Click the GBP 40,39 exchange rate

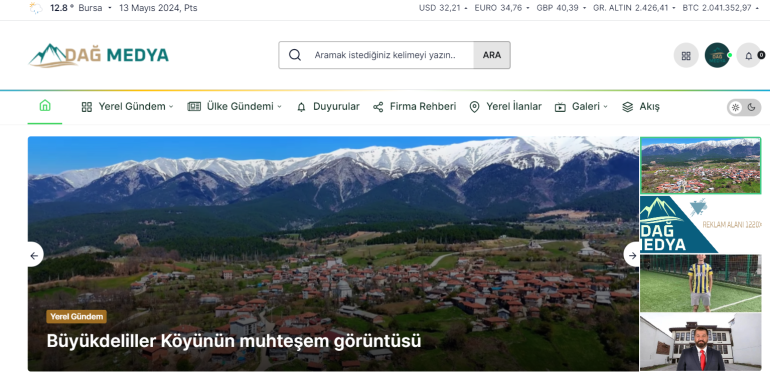coord(557,8)
